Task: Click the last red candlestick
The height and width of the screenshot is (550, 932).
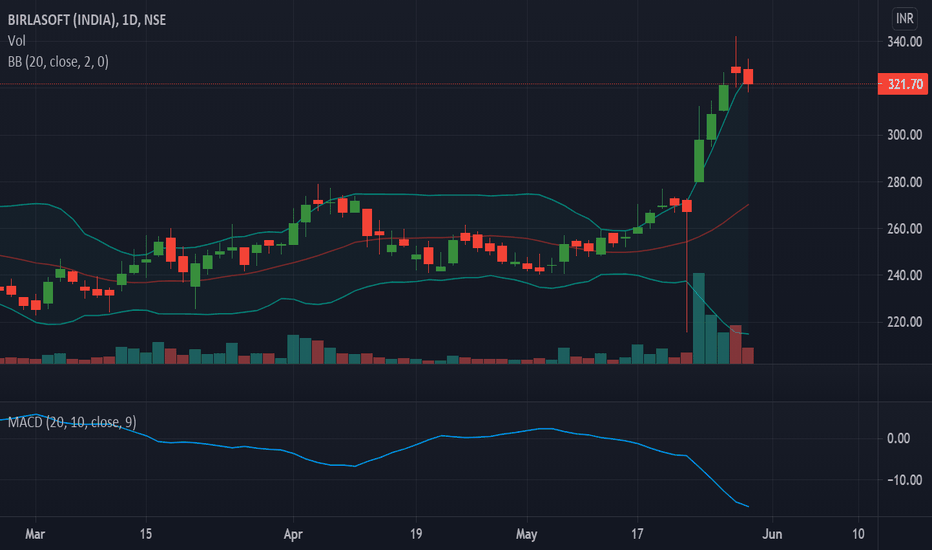Action: coord(748,76)
